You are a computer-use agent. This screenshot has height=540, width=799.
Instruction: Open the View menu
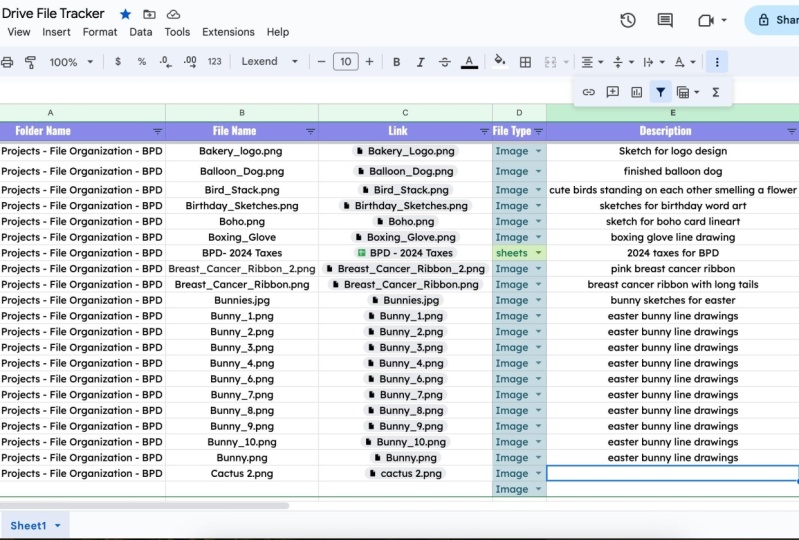tap(19, 32)
